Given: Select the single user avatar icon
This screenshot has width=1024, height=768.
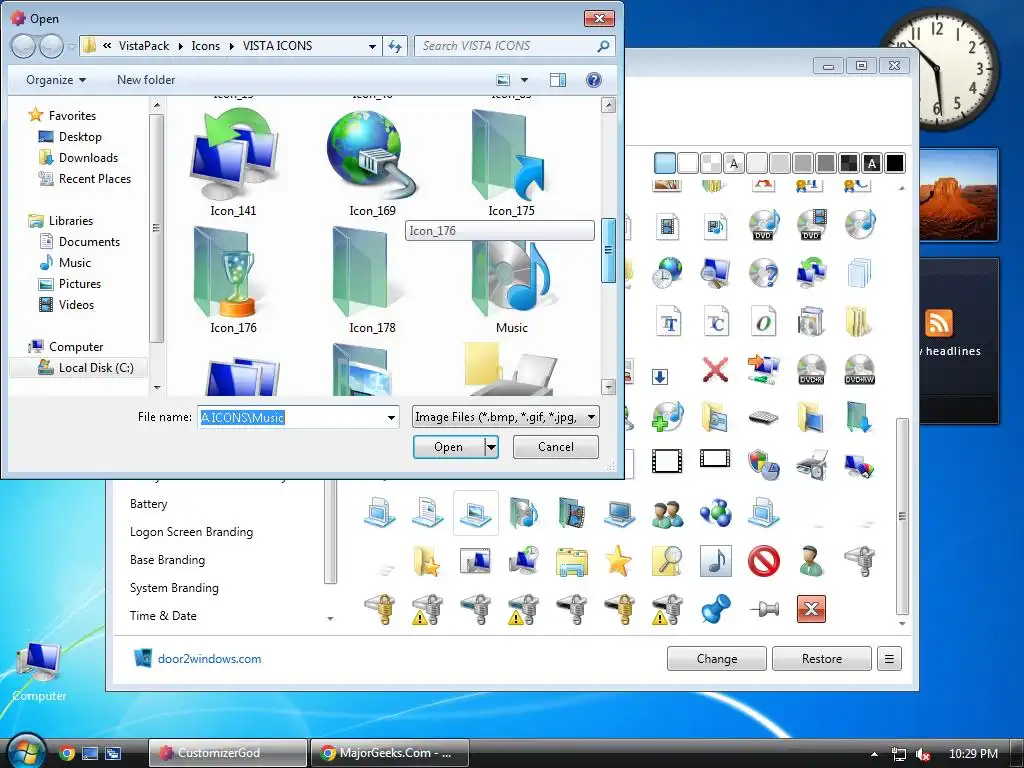Looking at the screenshot, I should [811, 561].
